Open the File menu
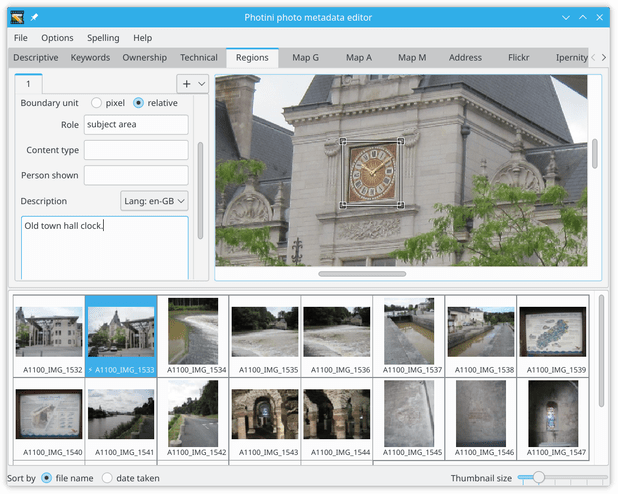618x494 pixels. [x=21, y=38]
